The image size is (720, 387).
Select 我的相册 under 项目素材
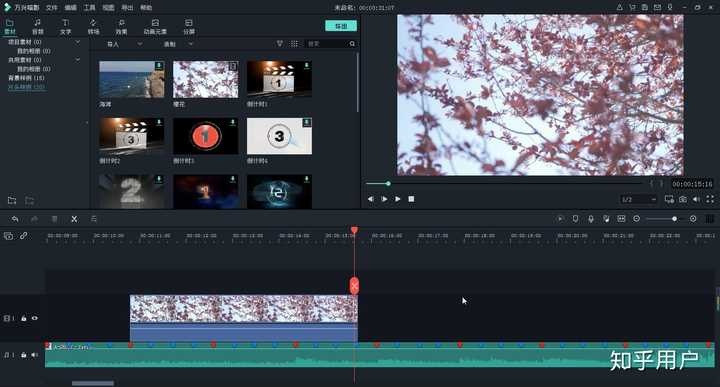coord(34,51)
